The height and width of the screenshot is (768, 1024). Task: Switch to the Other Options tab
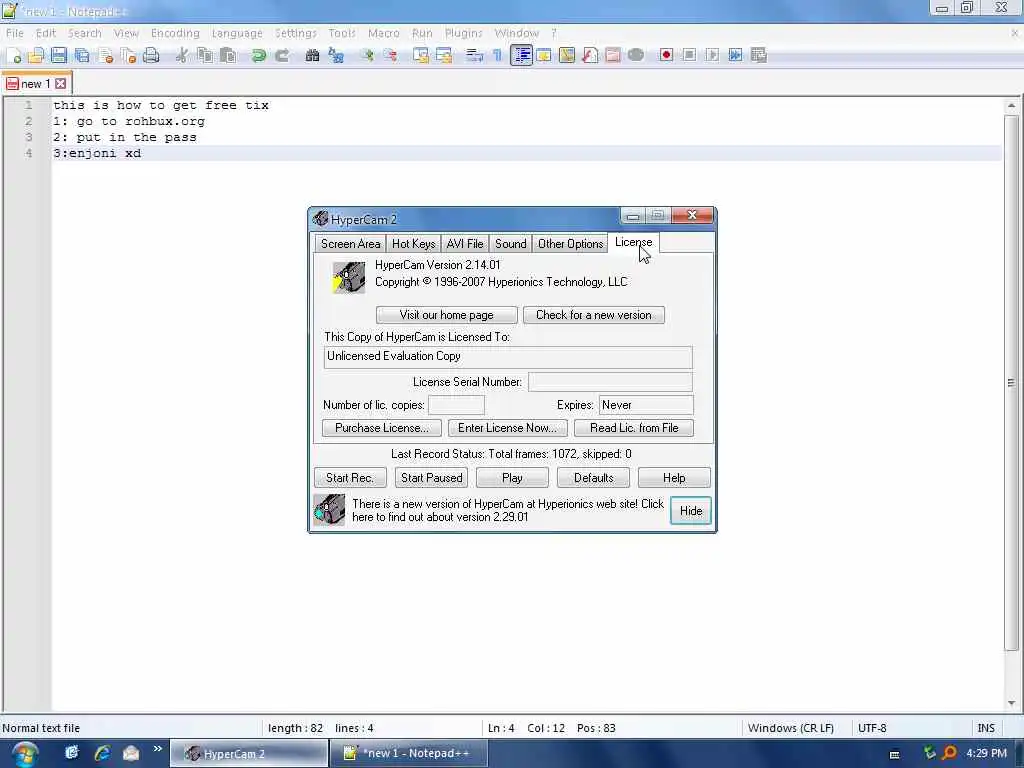[570, 244]
